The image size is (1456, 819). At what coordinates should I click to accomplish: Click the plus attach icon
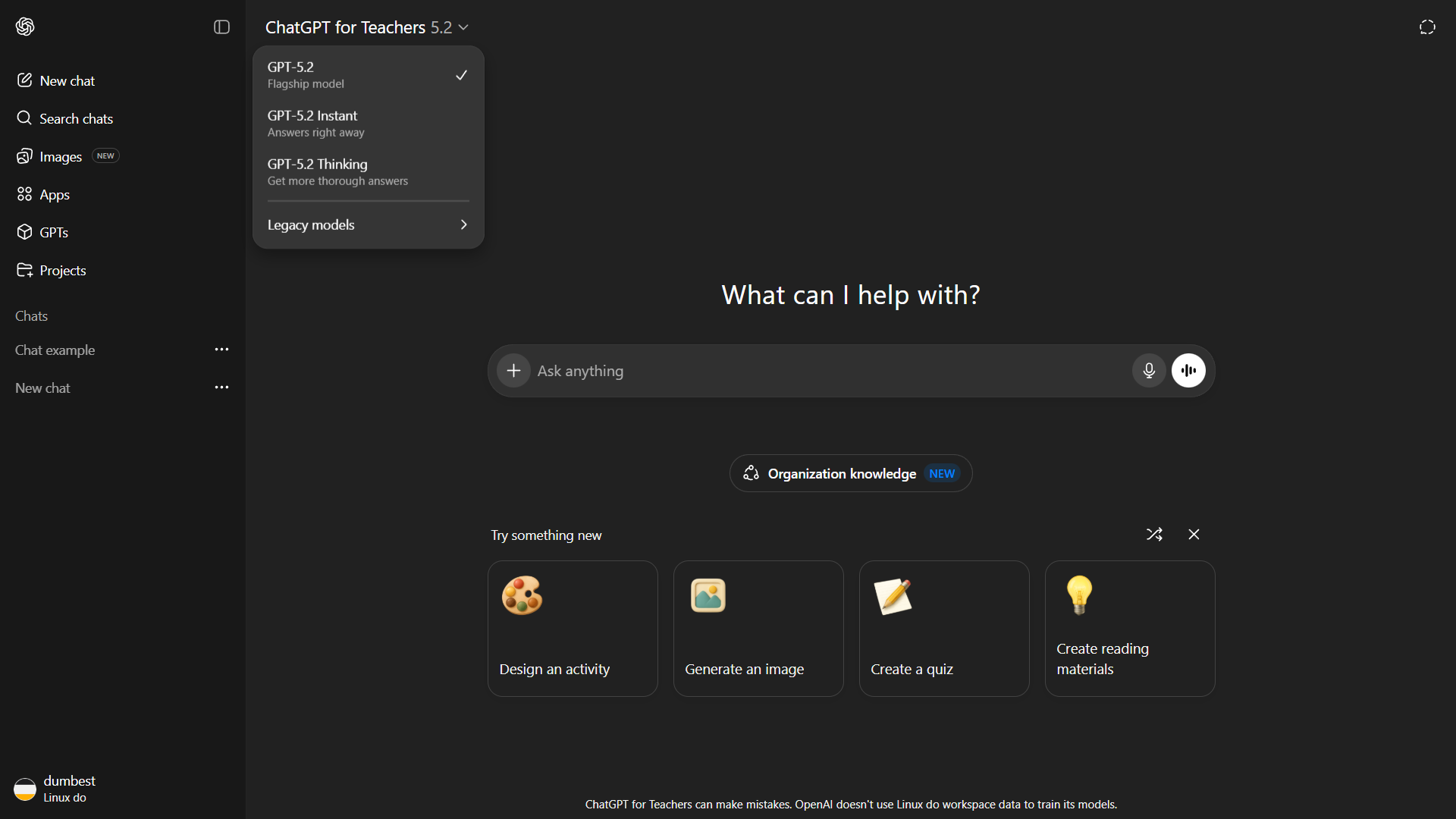[x=513, y=371]
